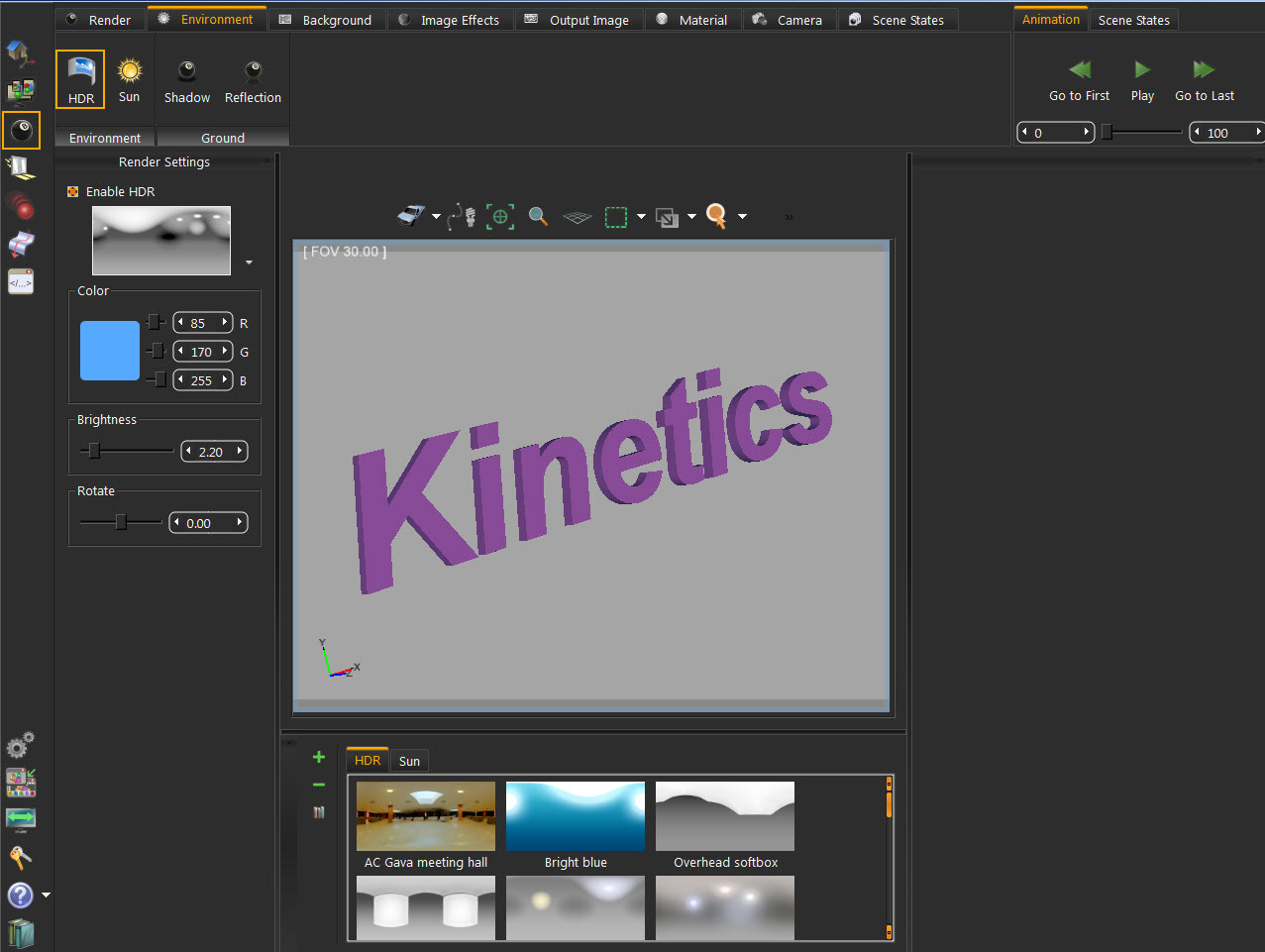Image resolution: width=1265 pixels, height=952 pixels.
Task: Open the pick cursor dropdown arrow
Action: point(742,217)
